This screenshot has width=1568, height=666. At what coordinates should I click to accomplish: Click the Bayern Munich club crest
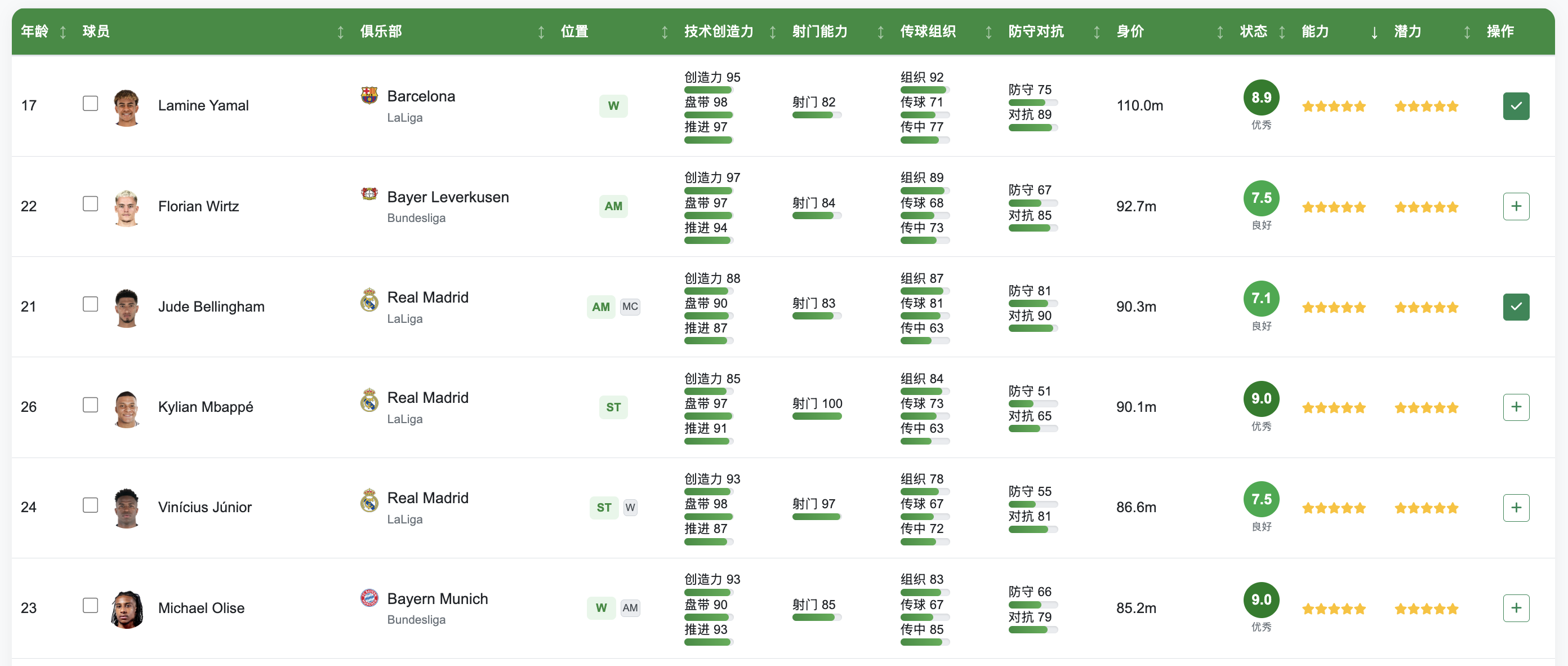click(369, 598)
